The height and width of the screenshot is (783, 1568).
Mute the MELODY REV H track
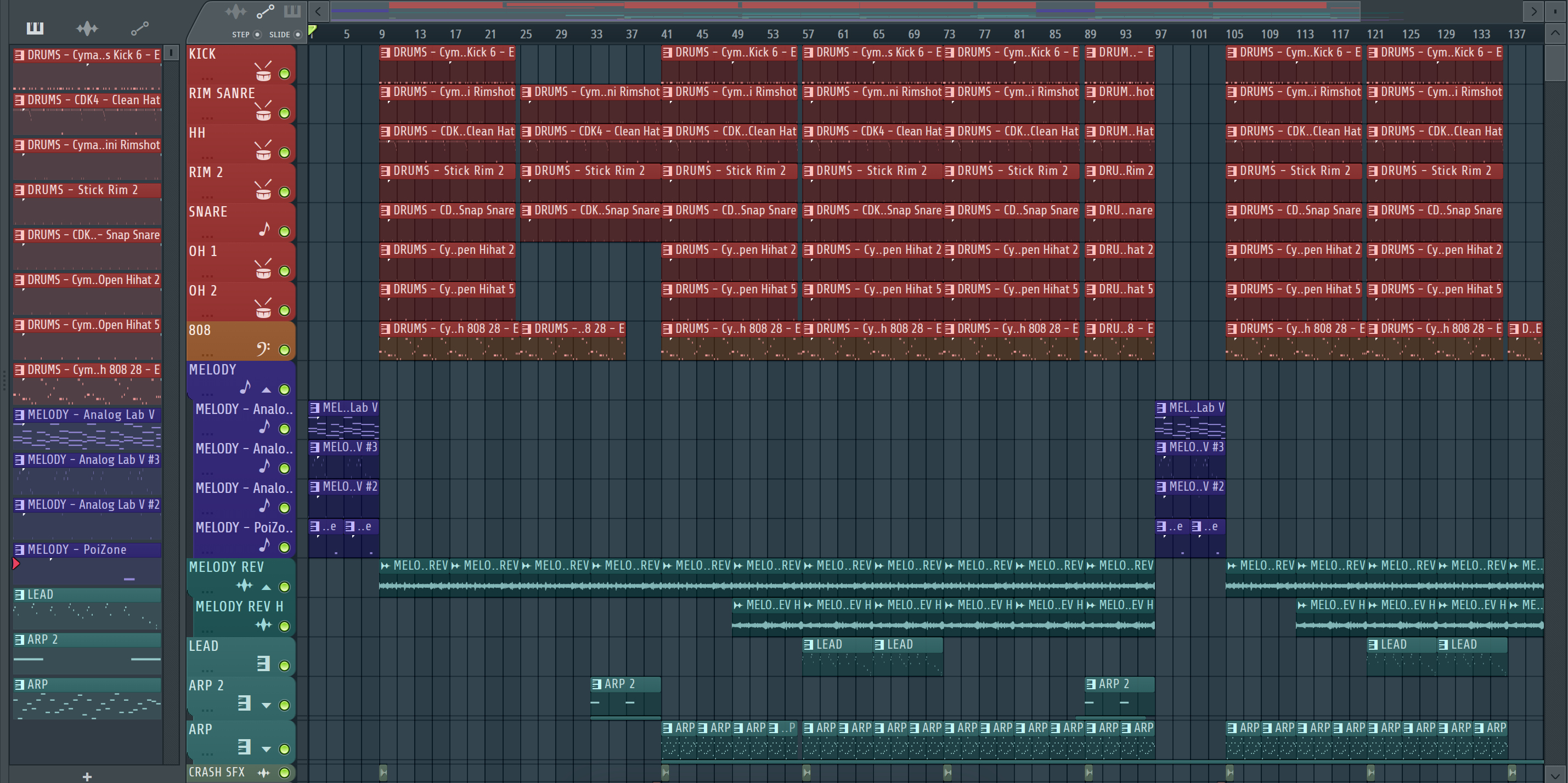tap(284, 626)
